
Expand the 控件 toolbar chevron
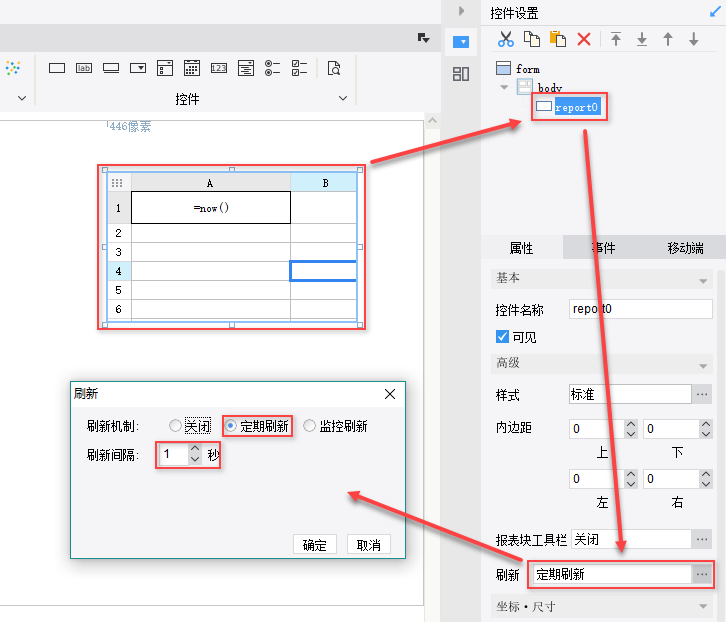343,98
